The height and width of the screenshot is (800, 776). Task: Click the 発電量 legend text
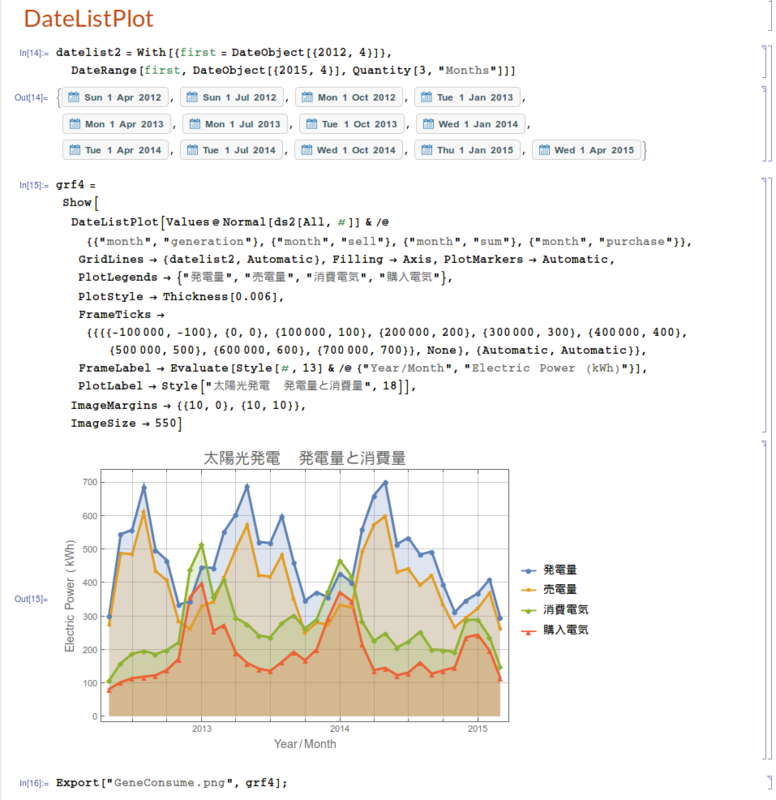click(x=560, y=570)
